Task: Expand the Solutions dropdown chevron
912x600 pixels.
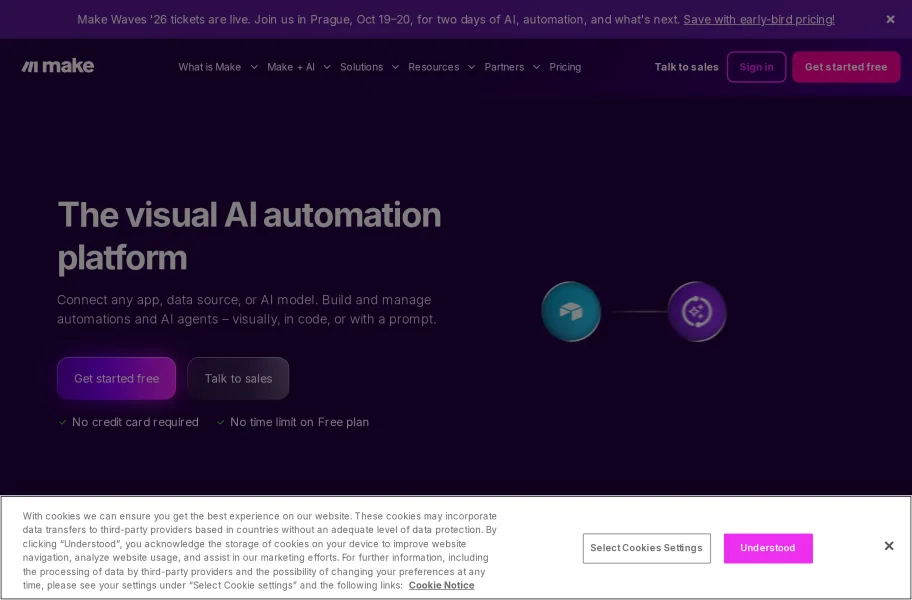Action: (396, 67)
